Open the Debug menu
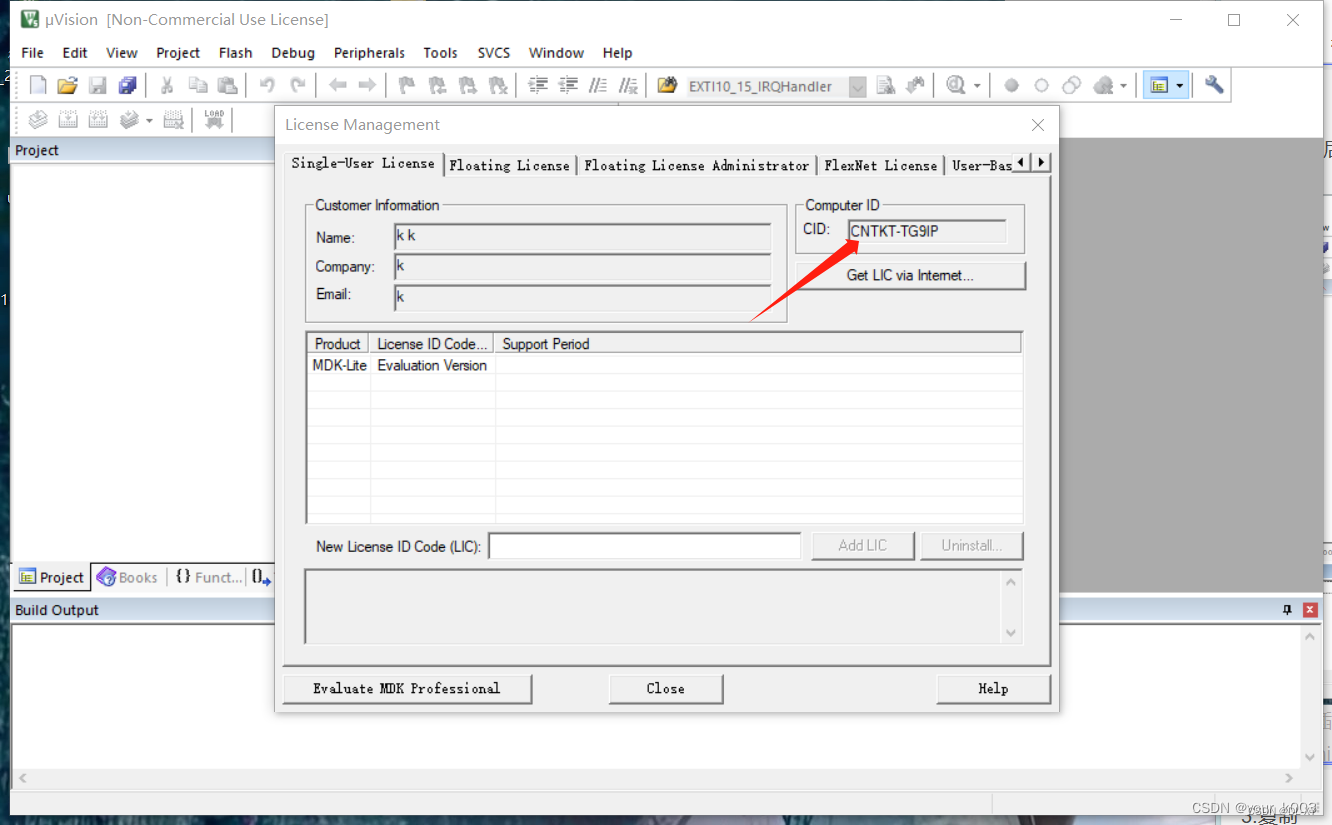The height and width of the screenshot is (825, 1332). pos(293,53)
